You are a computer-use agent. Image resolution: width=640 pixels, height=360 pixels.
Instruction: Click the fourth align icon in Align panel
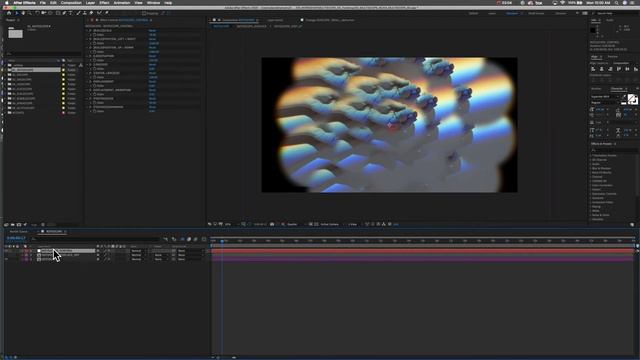tap(619, 69)
